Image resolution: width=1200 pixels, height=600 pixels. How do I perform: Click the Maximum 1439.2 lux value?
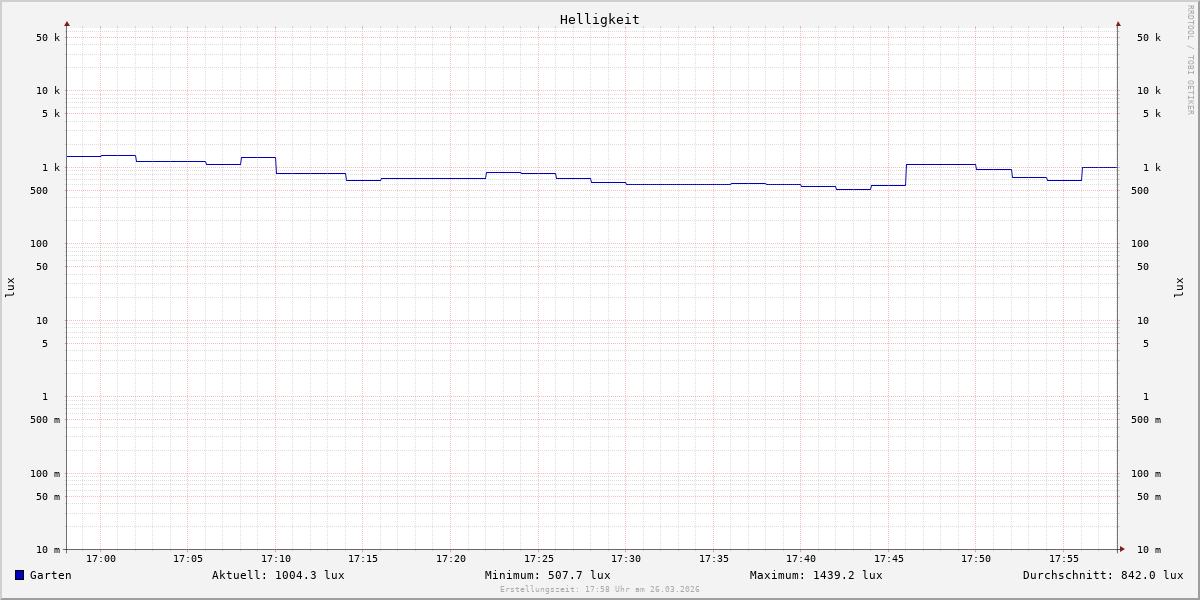[x=816, y=575]
